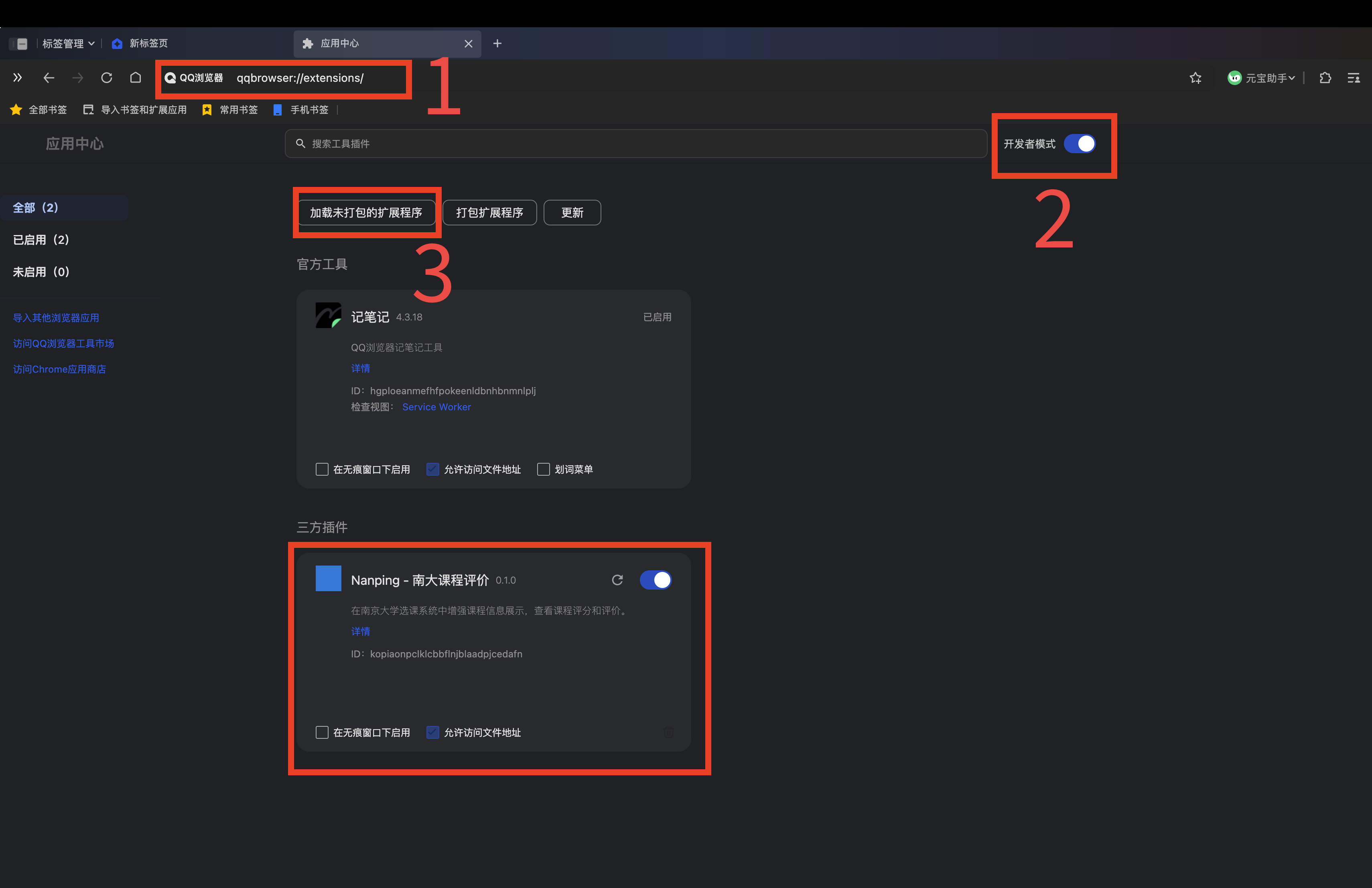The image size is (1372, 888).
Task: Open 导入其他浏览器应用 link
Action: click(x=56, y=318)
